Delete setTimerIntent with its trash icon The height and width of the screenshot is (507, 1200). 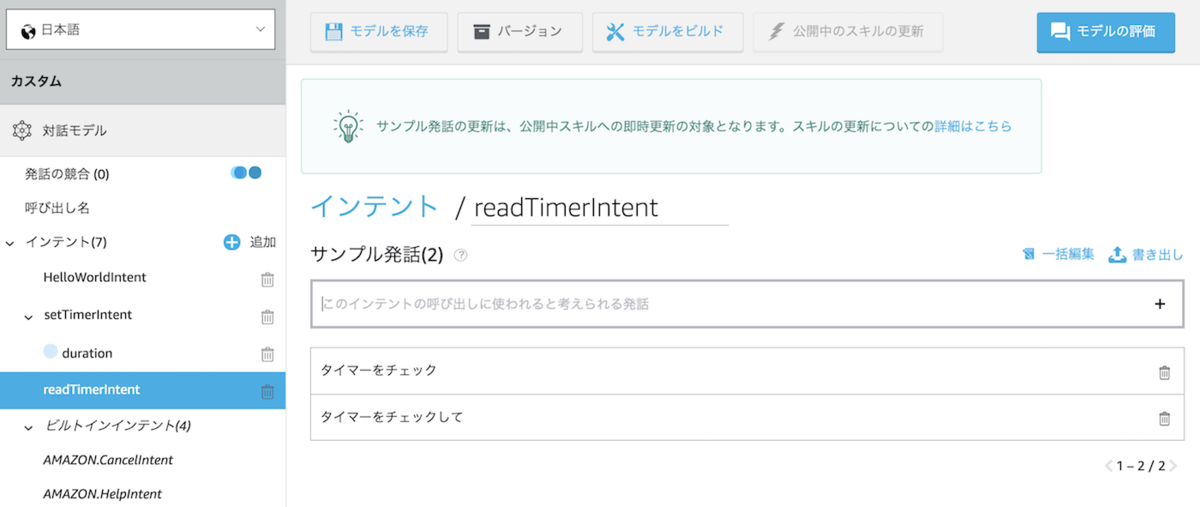[x=267, y=317]
